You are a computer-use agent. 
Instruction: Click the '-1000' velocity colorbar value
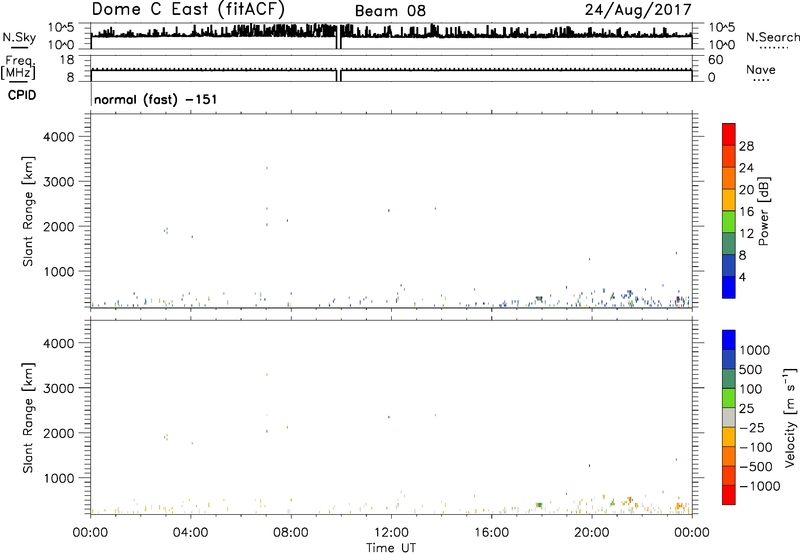(x=760, y=486)
